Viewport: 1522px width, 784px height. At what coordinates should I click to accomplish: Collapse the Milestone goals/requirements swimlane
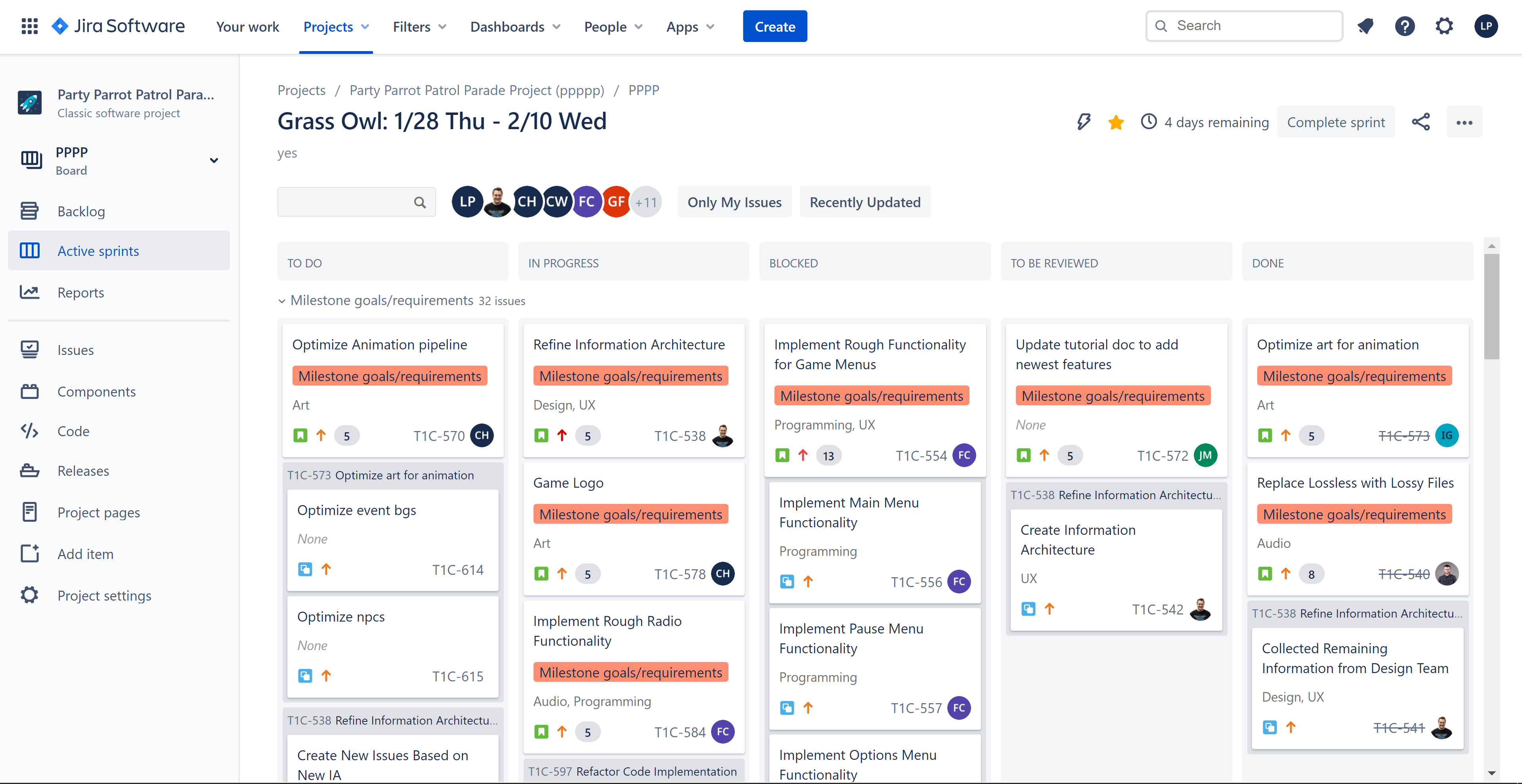click(x=282, y=301)
